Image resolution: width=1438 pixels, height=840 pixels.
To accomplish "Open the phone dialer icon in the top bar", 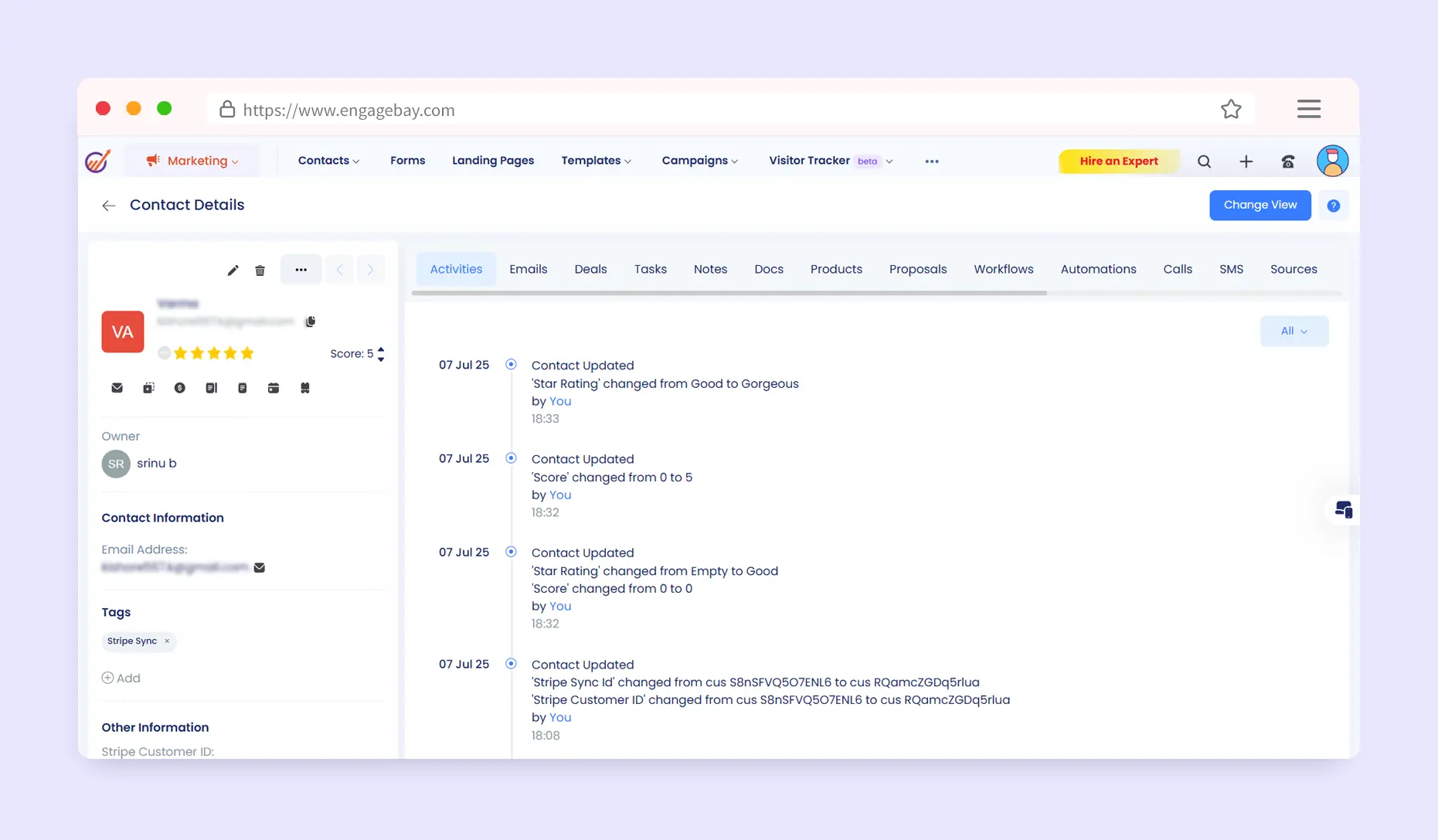I will tap(1288, 162).
